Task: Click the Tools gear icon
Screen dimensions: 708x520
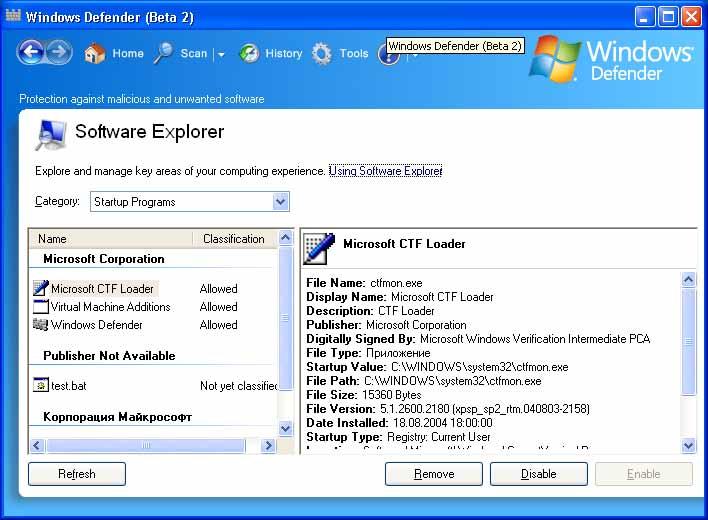Action: [321, 54]
